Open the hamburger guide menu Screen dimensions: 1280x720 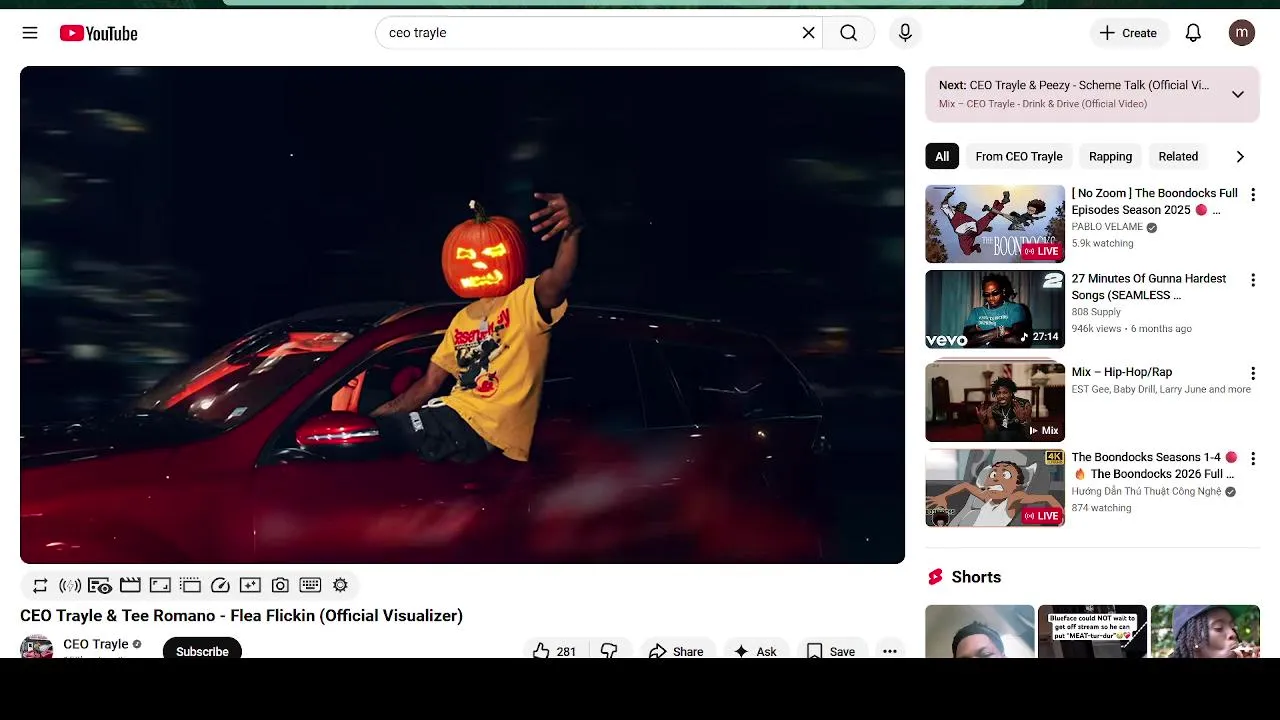point(30,33)
